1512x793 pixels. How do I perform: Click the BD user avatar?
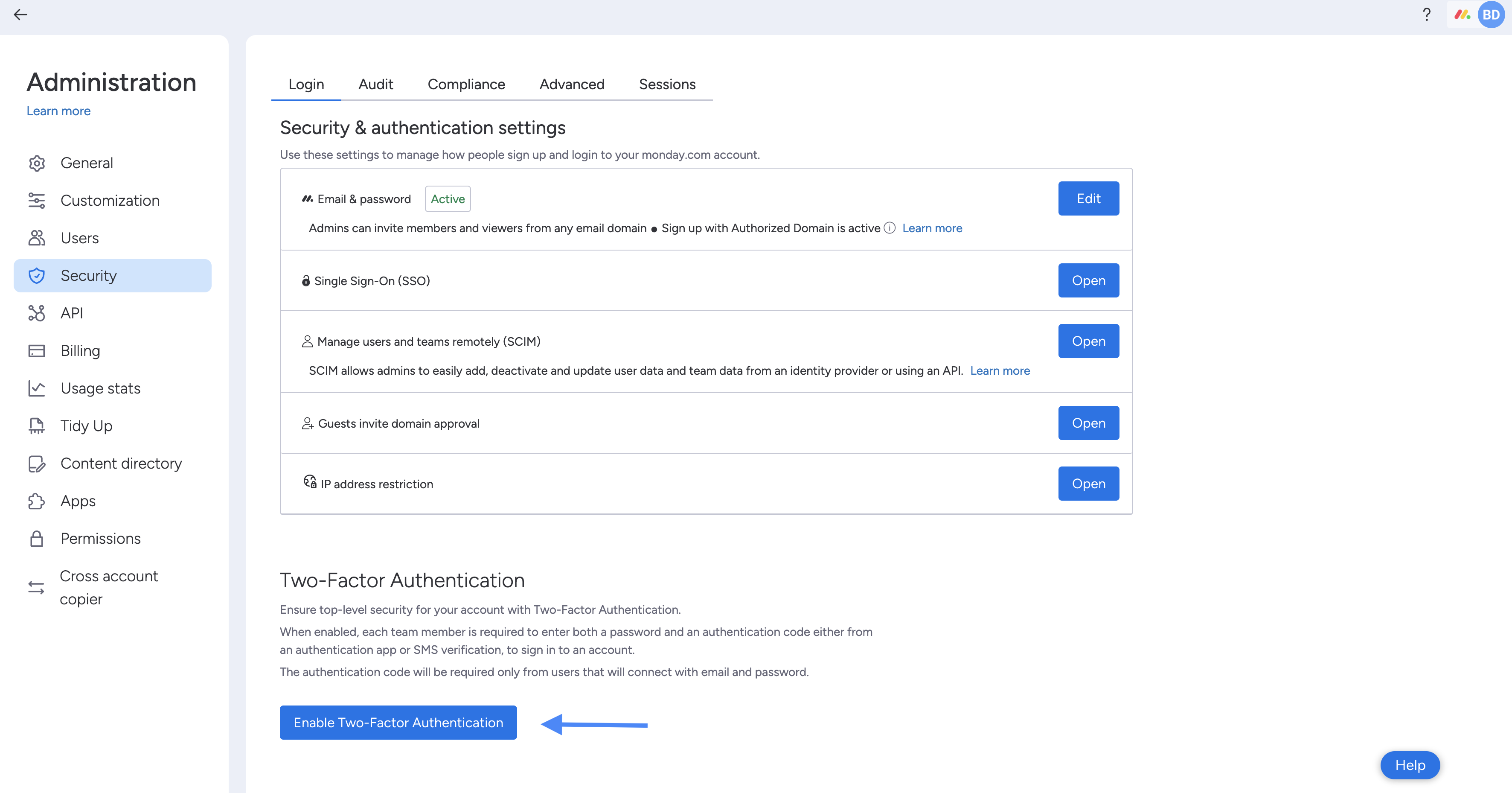pos(1491,15)
